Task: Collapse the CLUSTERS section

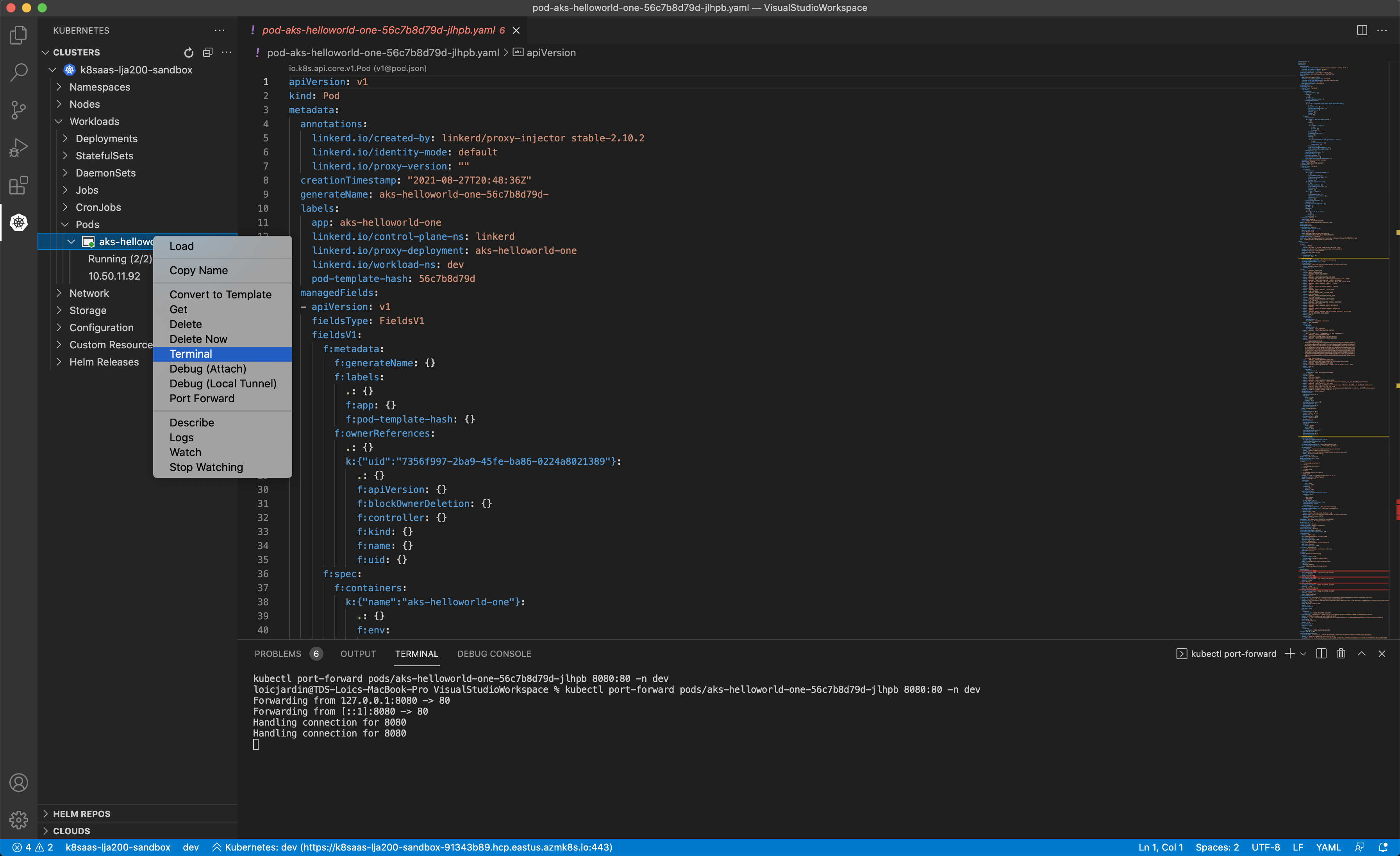Action: click(45, 52)
